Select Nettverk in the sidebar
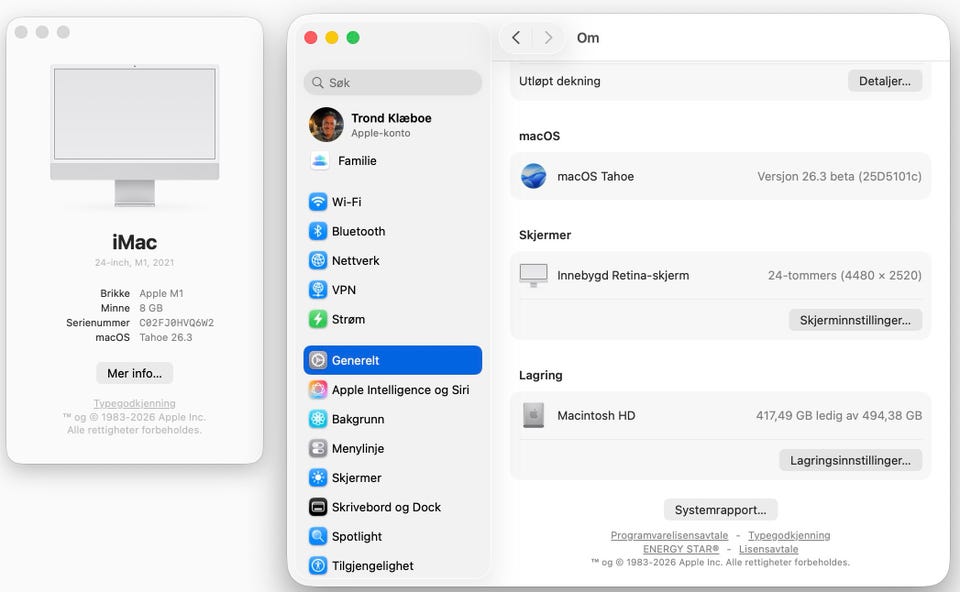This screenshot has width=960, height=592. click(355, 260)
